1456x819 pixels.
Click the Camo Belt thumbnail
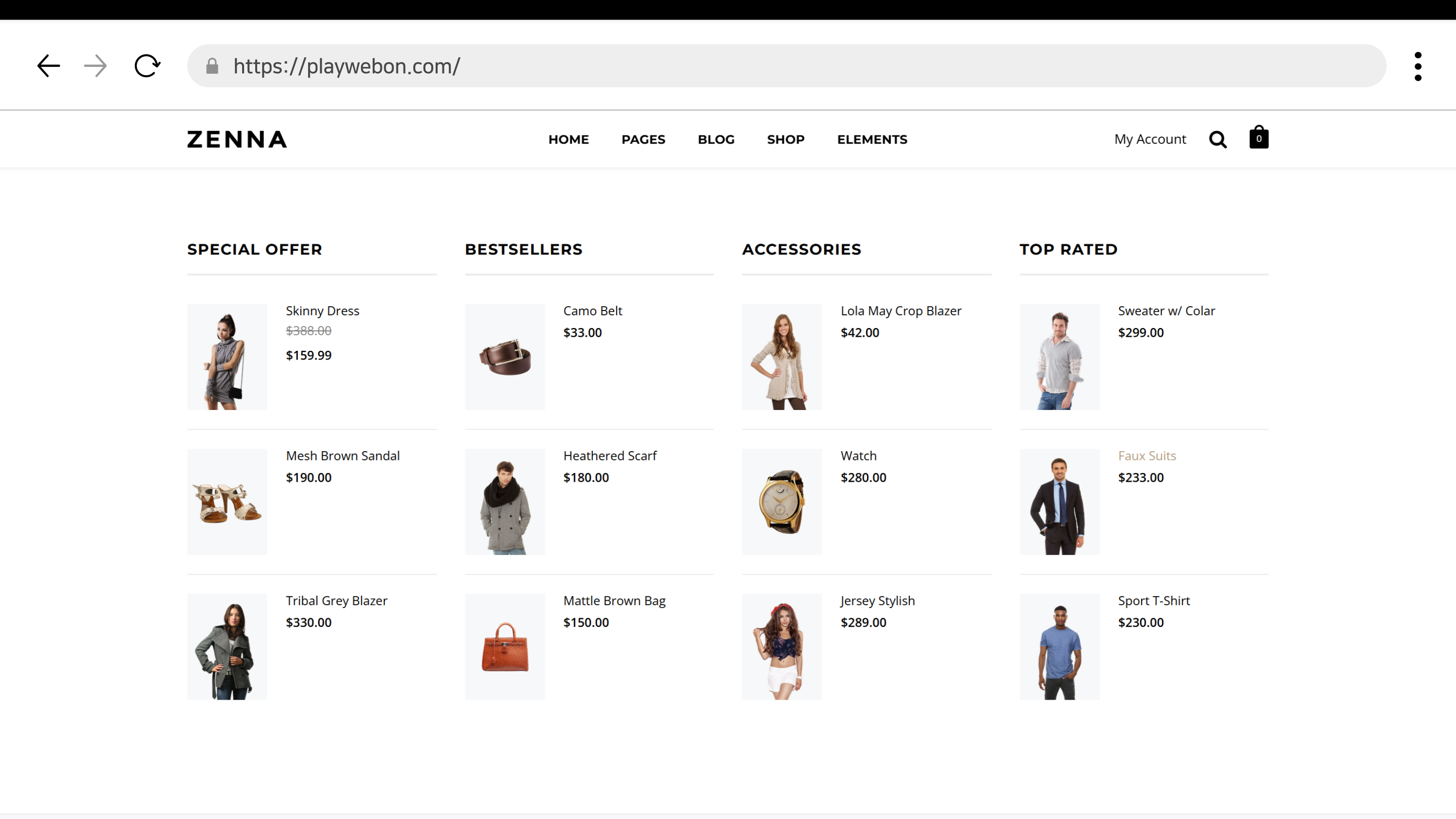[x=504, y=357]
